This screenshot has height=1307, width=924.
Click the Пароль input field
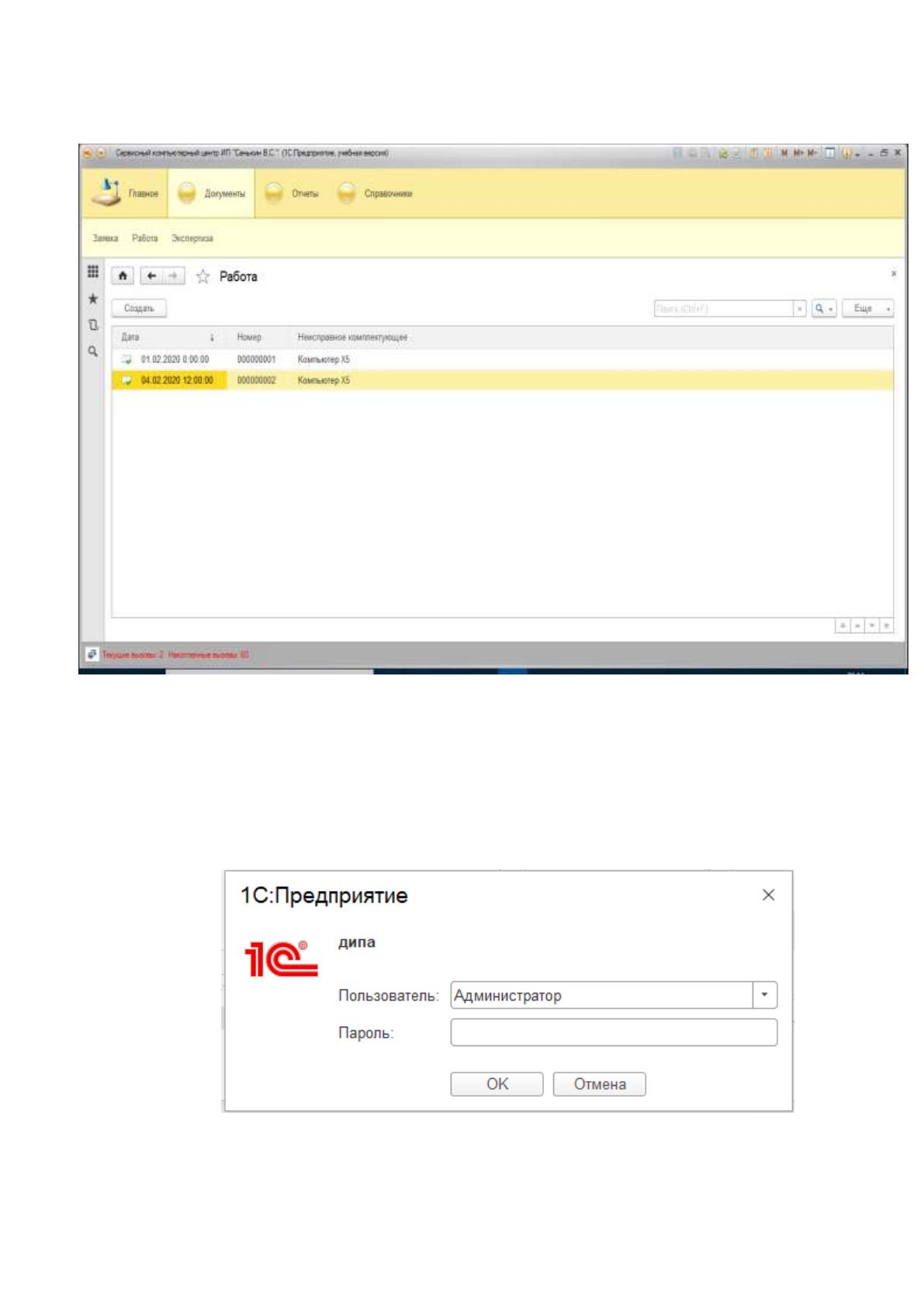(x=614, y=1032)
